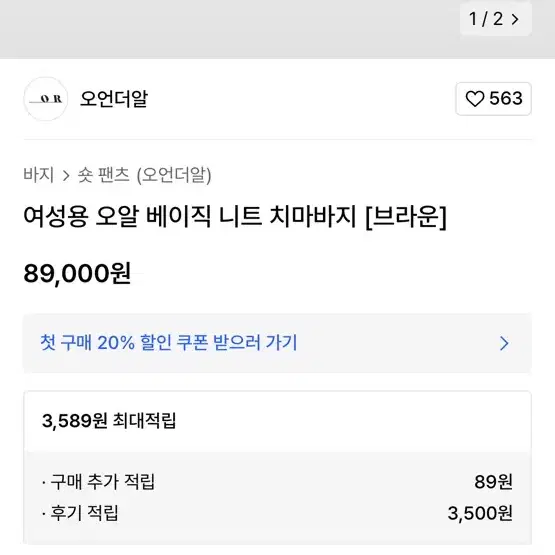
Task: Open the 바지 category breadcrumb
Action: tap(39, 175)
